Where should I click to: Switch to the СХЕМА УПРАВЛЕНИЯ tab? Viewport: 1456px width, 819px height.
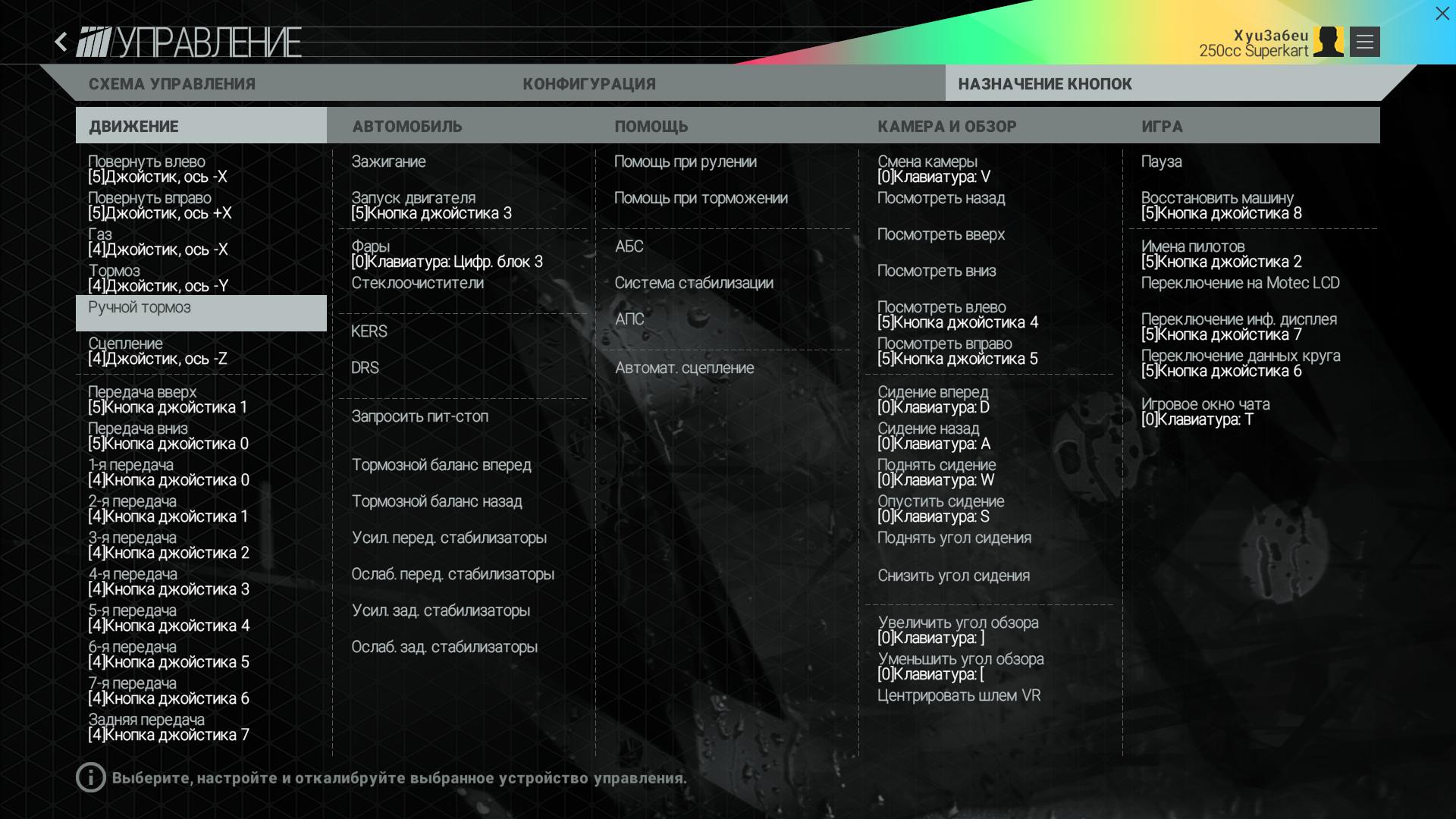pyautogui.click(x=172, y=84)
